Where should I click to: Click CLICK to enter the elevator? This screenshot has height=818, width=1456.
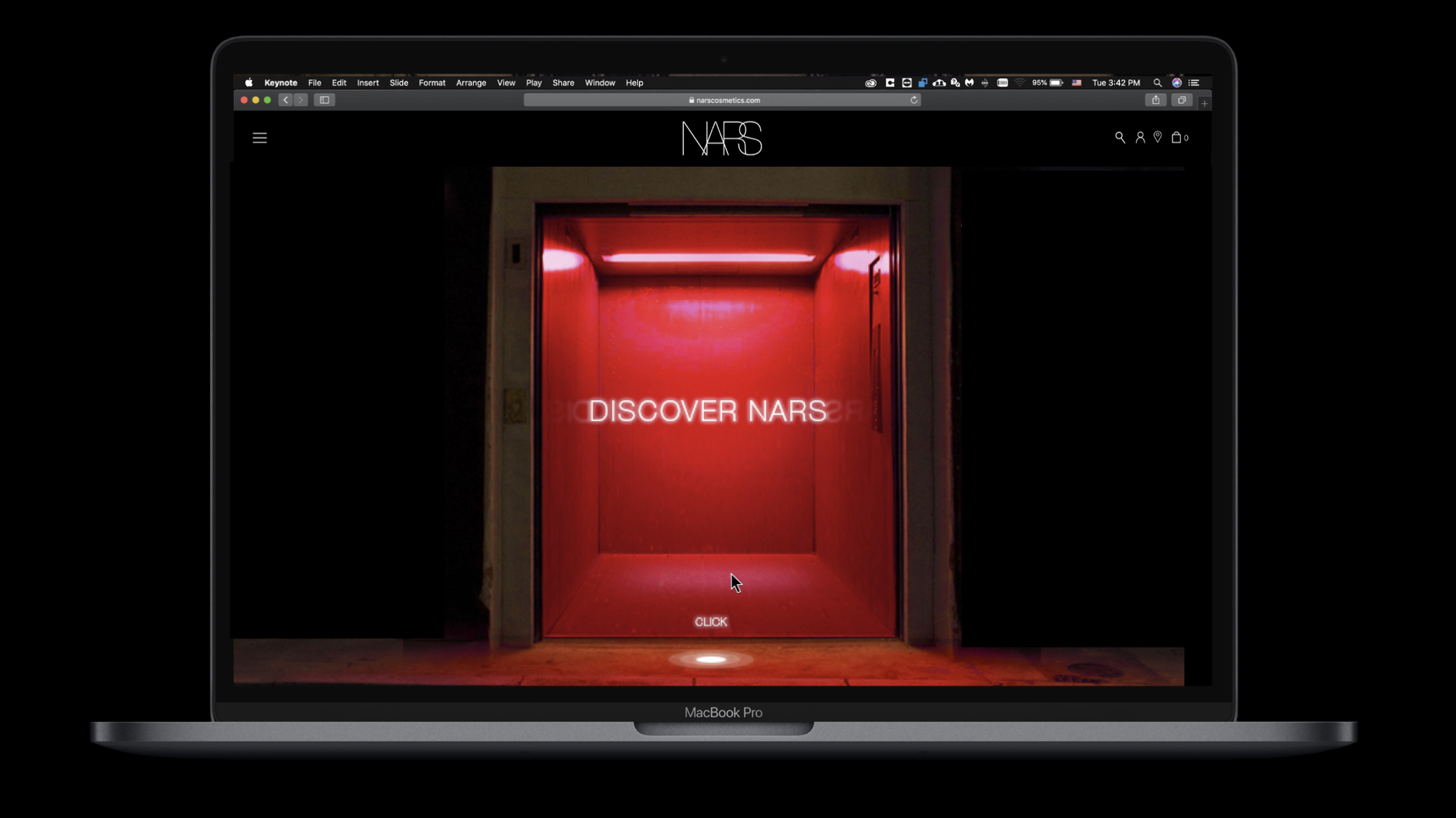point(711,621)
